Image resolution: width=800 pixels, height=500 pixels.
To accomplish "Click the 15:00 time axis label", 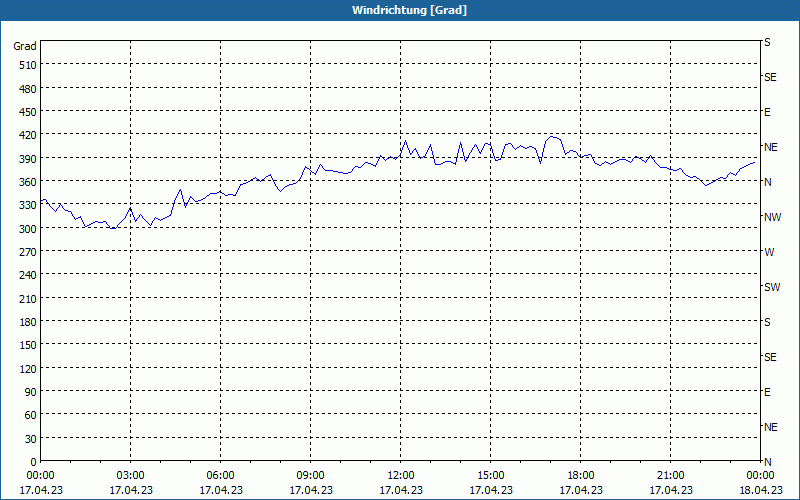I will (x=491, y=476).
